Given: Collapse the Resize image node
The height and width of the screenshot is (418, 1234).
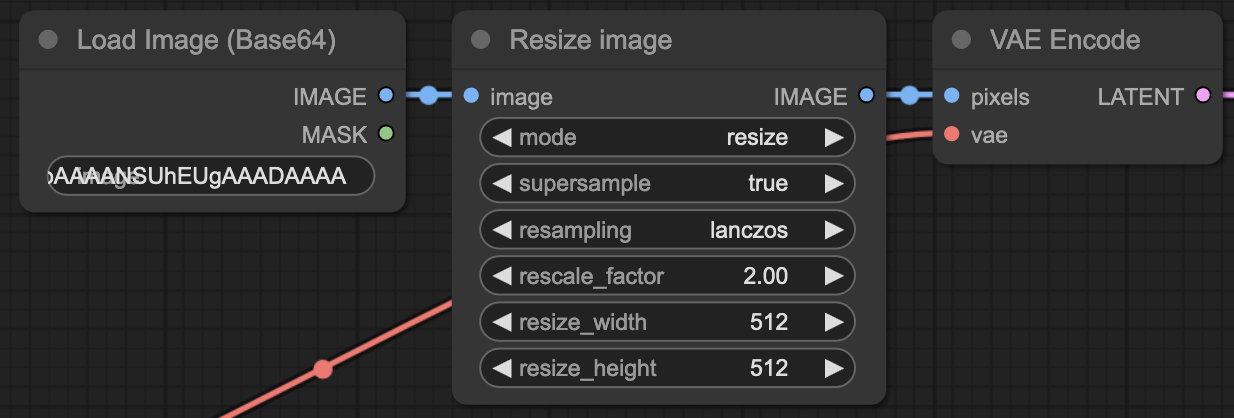Looking at the screenshot, I should [481, 40].
